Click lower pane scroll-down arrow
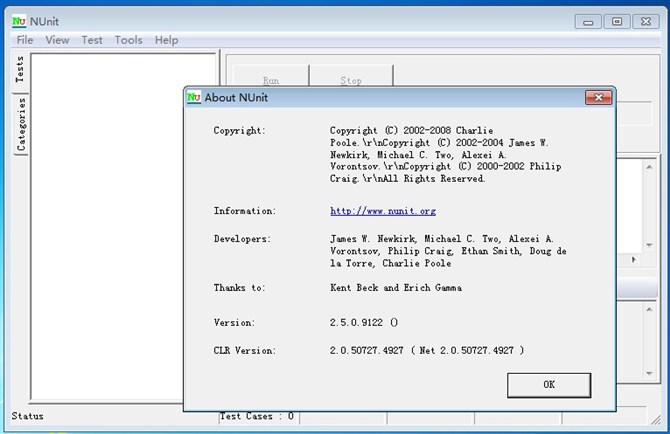670x434 pixels. [x=649, y=373]
